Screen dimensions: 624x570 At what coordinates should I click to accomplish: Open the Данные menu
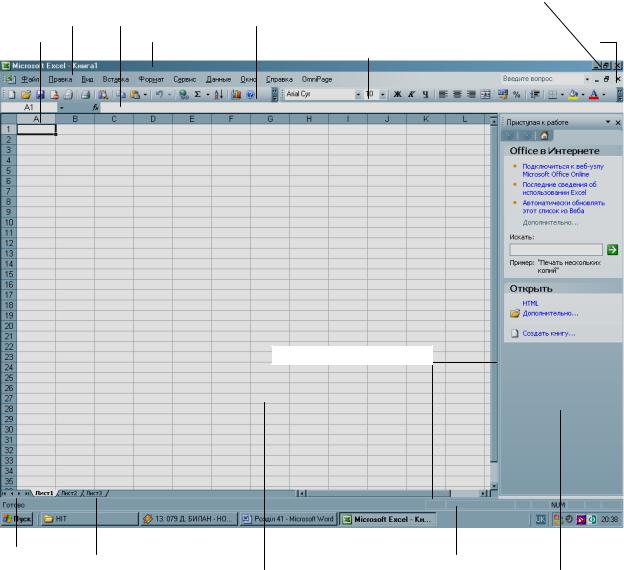coord(218,79)
